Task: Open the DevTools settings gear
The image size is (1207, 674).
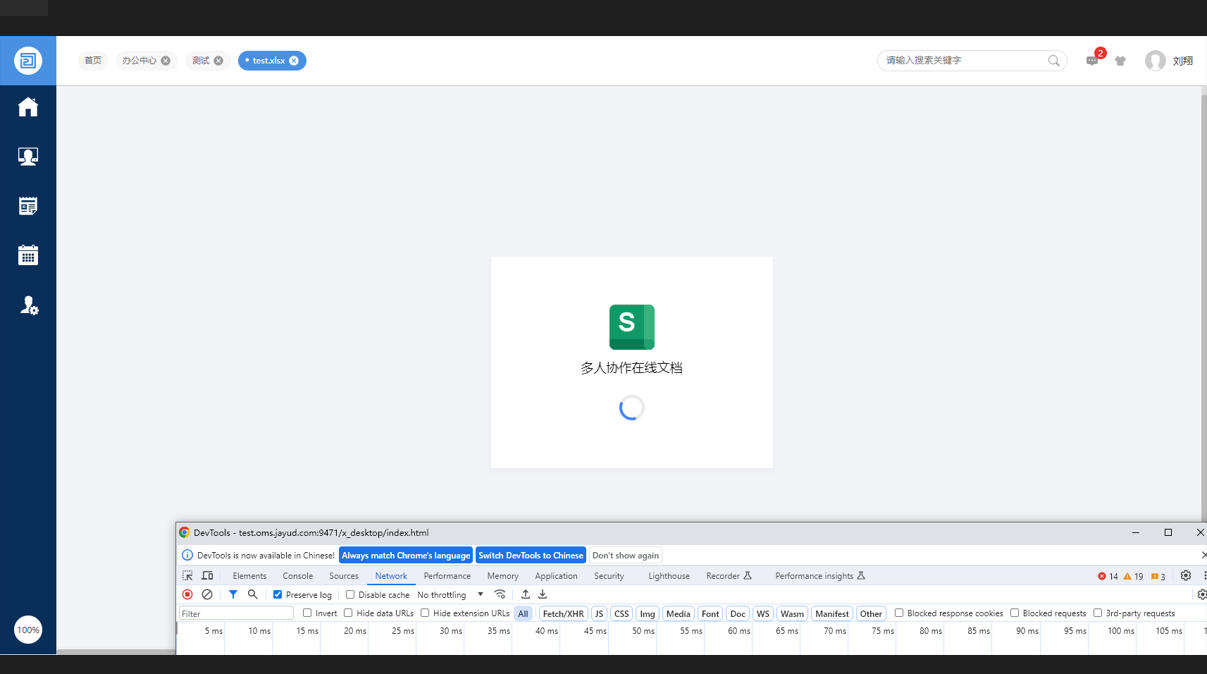Action: (1185, 576)
